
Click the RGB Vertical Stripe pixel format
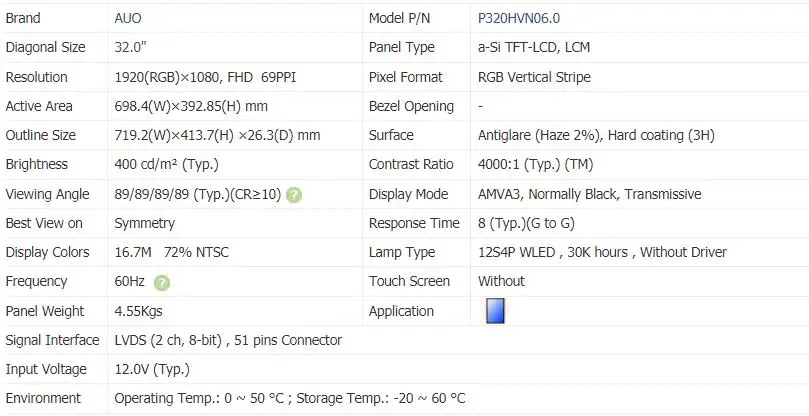[534, 77]
